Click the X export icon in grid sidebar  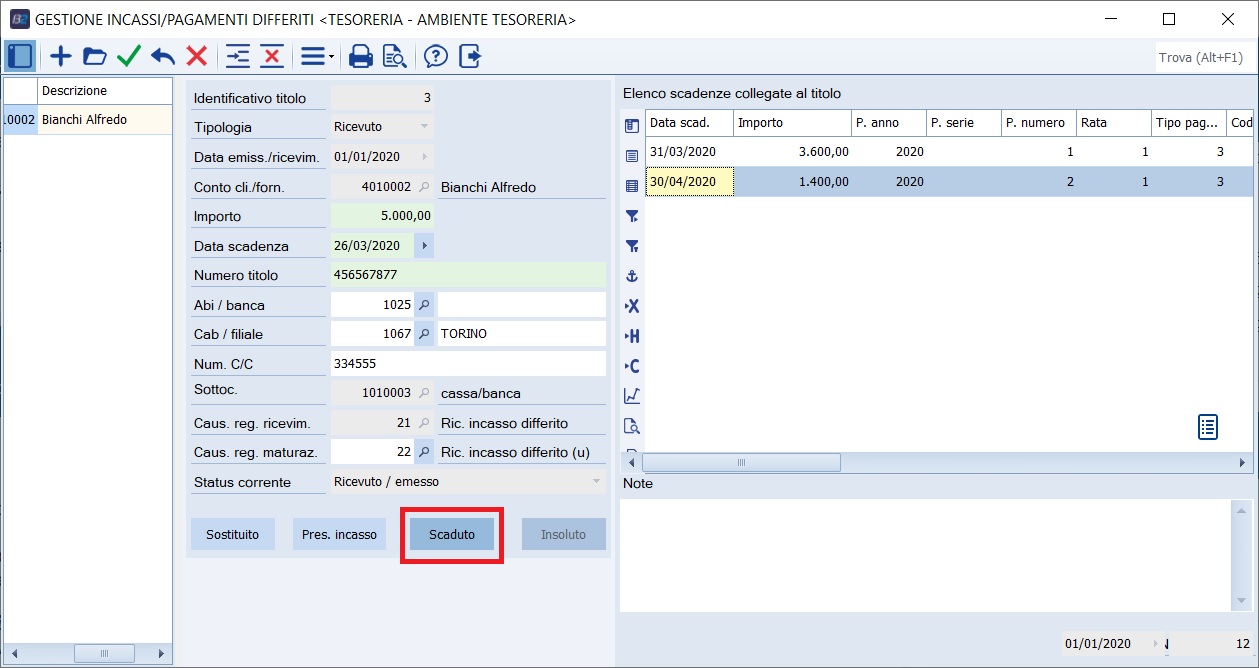632,306
